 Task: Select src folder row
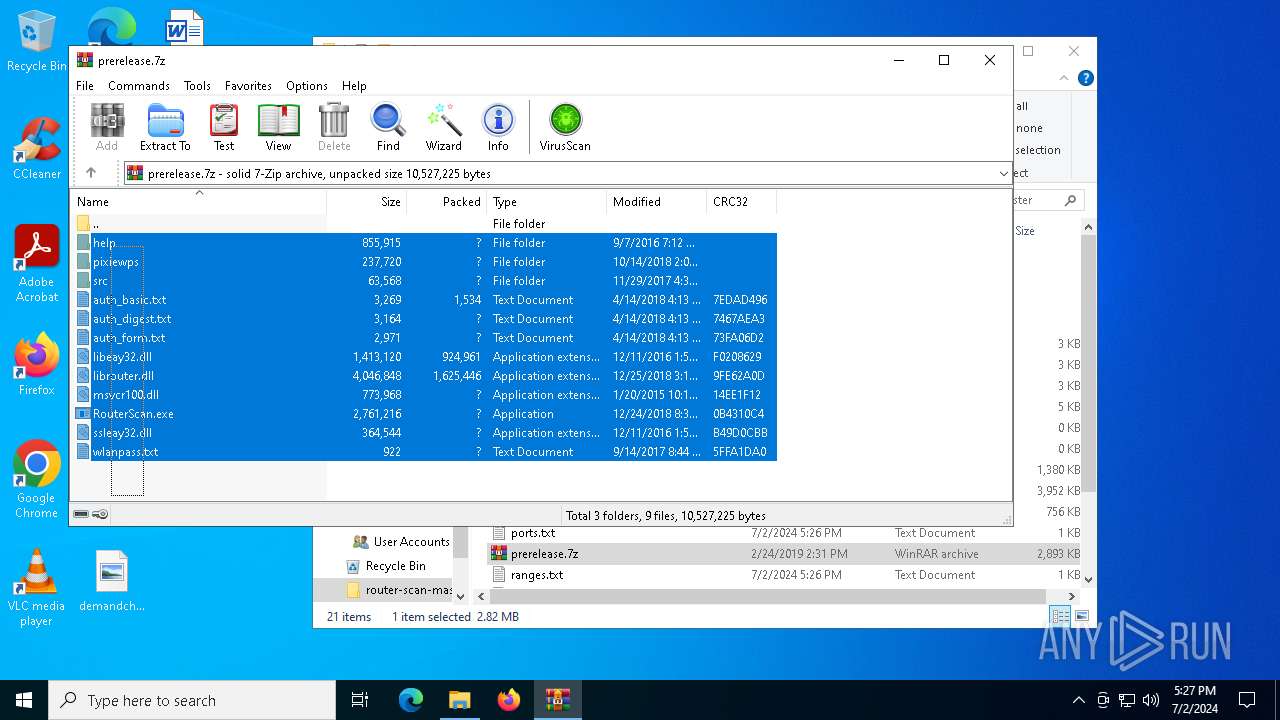(x=424, y=281)
